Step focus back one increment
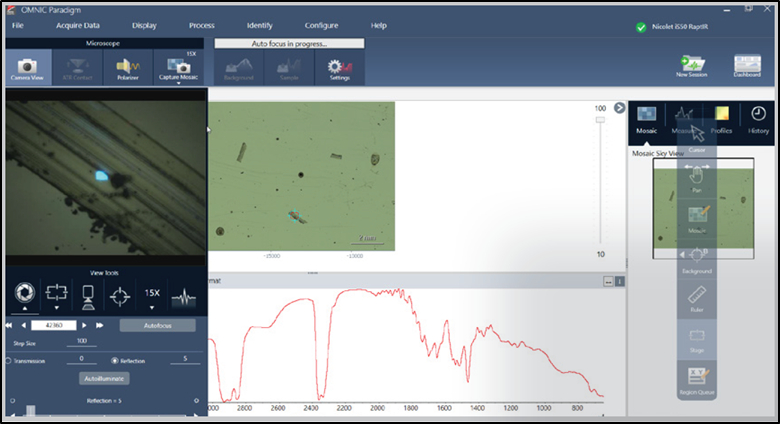The height and width of the screenshot is (424, 780). pos(23,325)
